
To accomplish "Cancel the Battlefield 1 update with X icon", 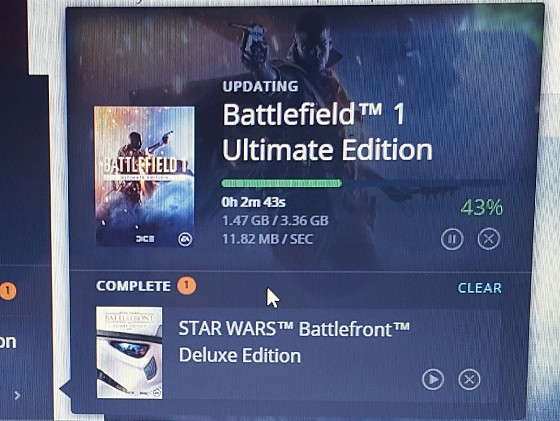I will tap(489, 239).
